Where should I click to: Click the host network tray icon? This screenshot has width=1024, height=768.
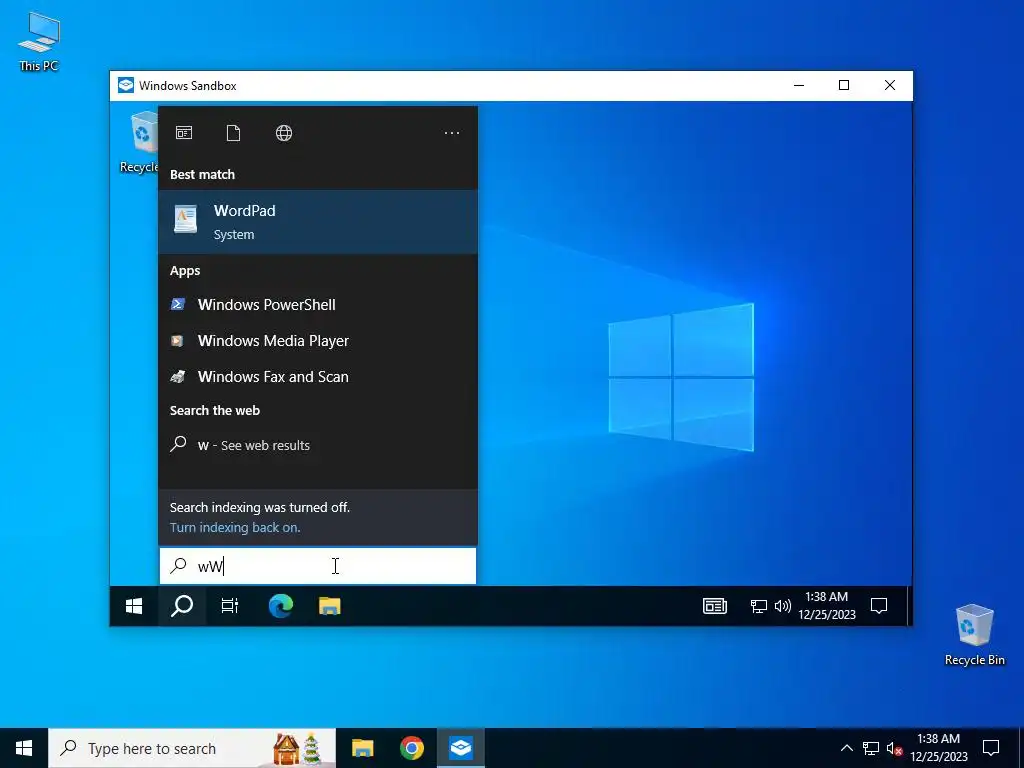coord(871,748)
